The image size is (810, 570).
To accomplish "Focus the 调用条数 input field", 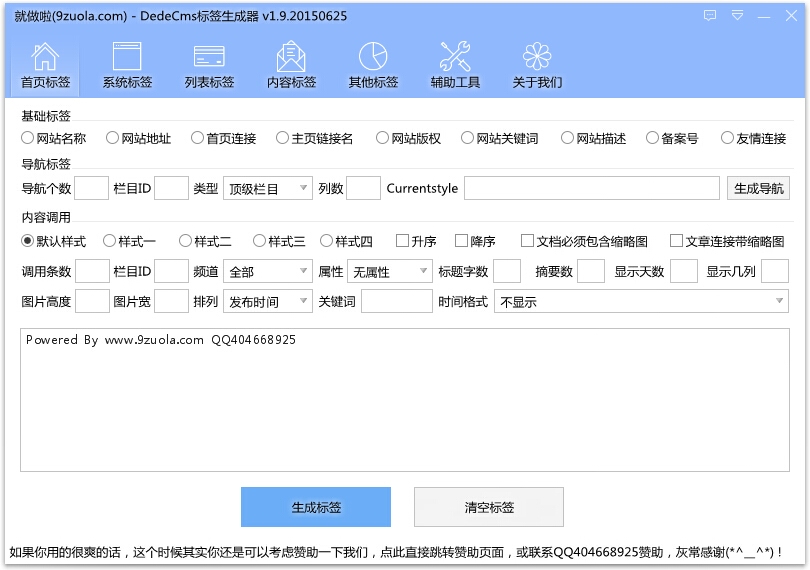I will 92,271.
